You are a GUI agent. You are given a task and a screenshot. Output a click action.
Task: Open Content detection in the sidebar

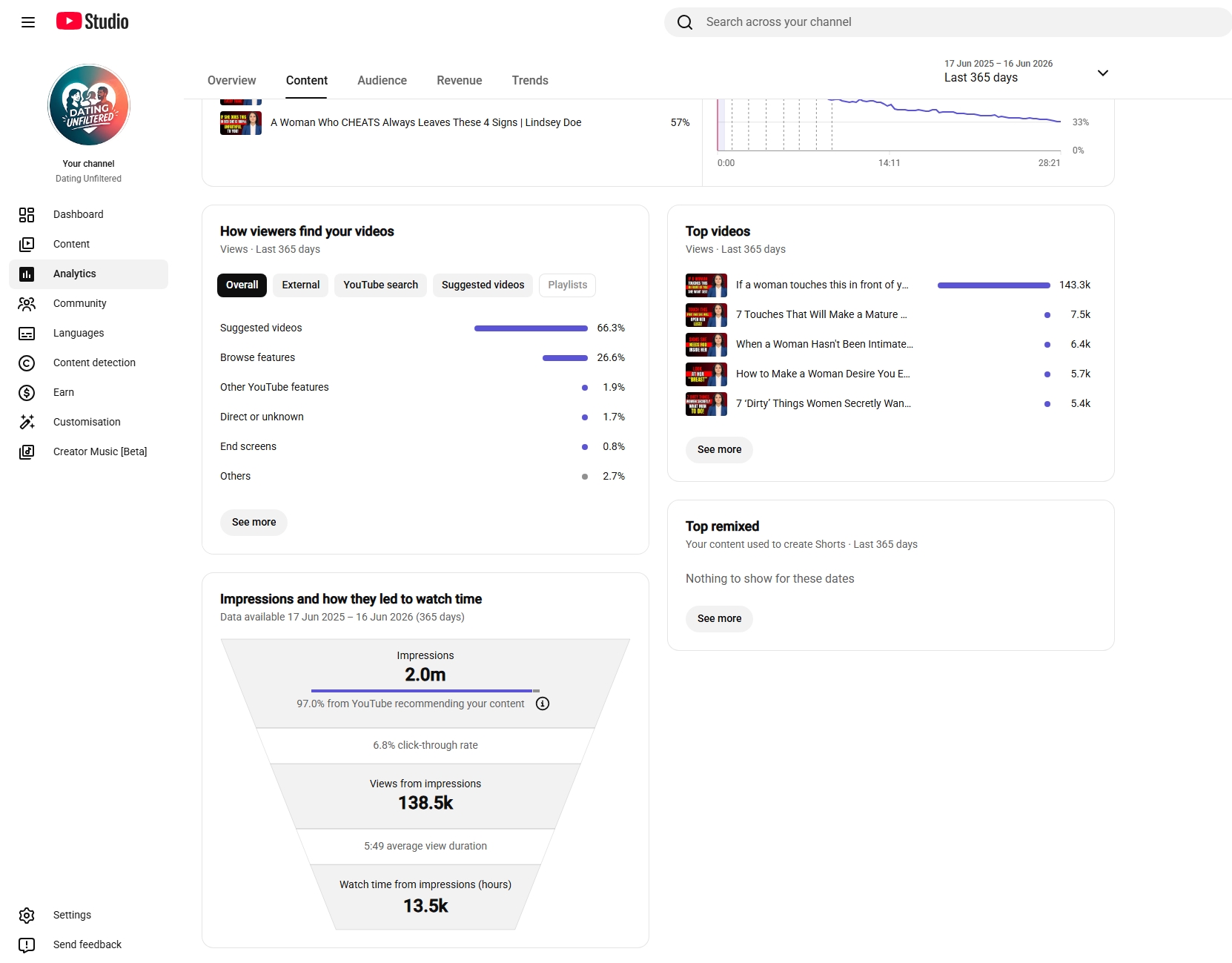(89, 363)
